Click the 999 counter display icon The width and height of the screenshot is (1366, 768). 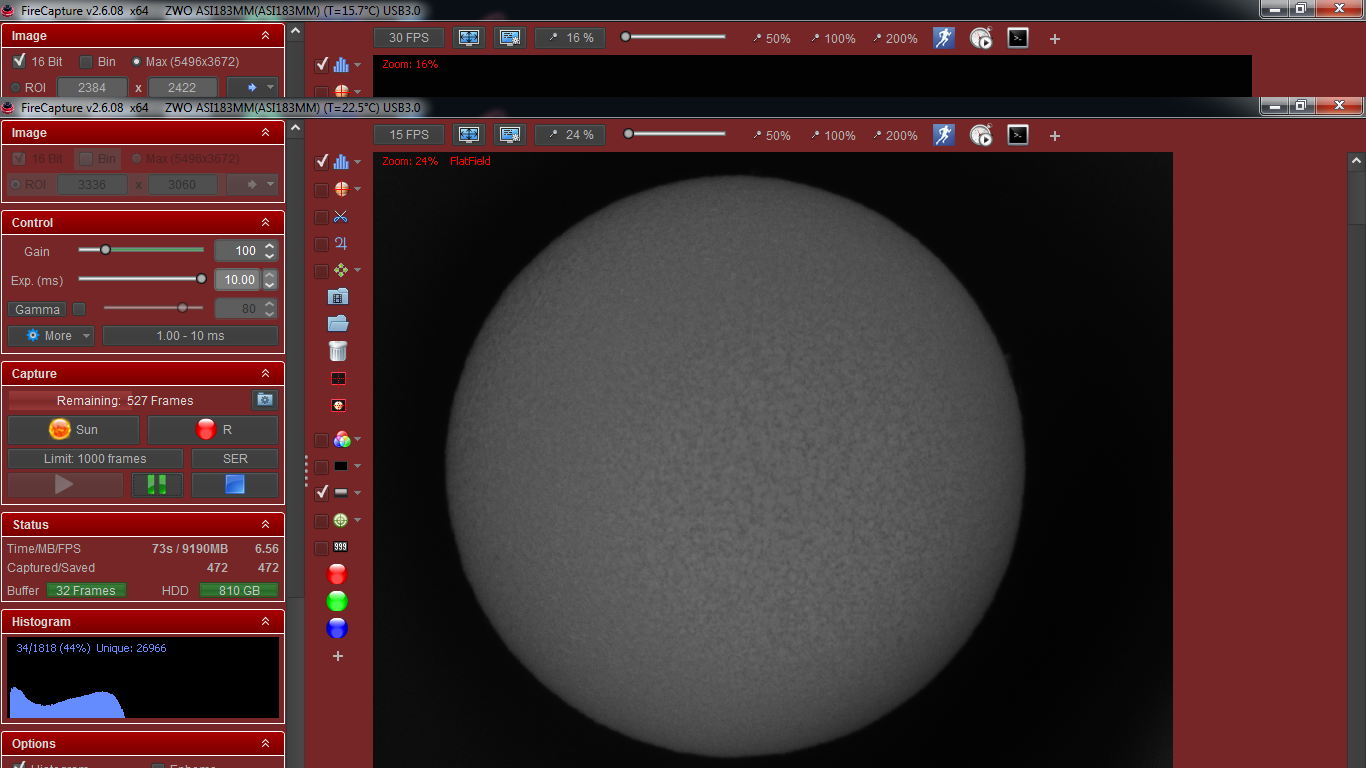coord(340,547)
